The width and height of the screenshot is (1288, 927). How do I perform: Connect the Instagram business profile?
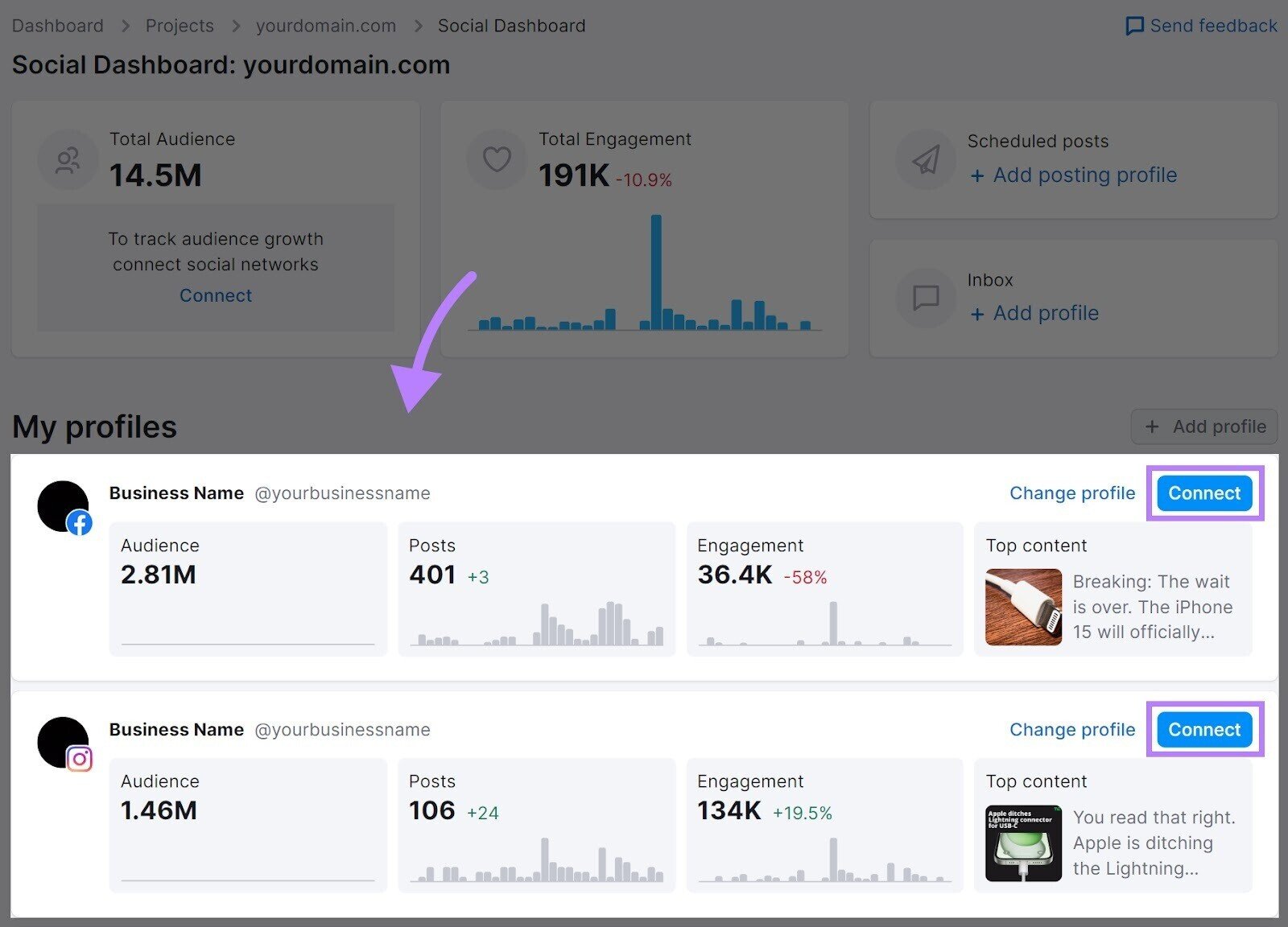point(1203,730)
